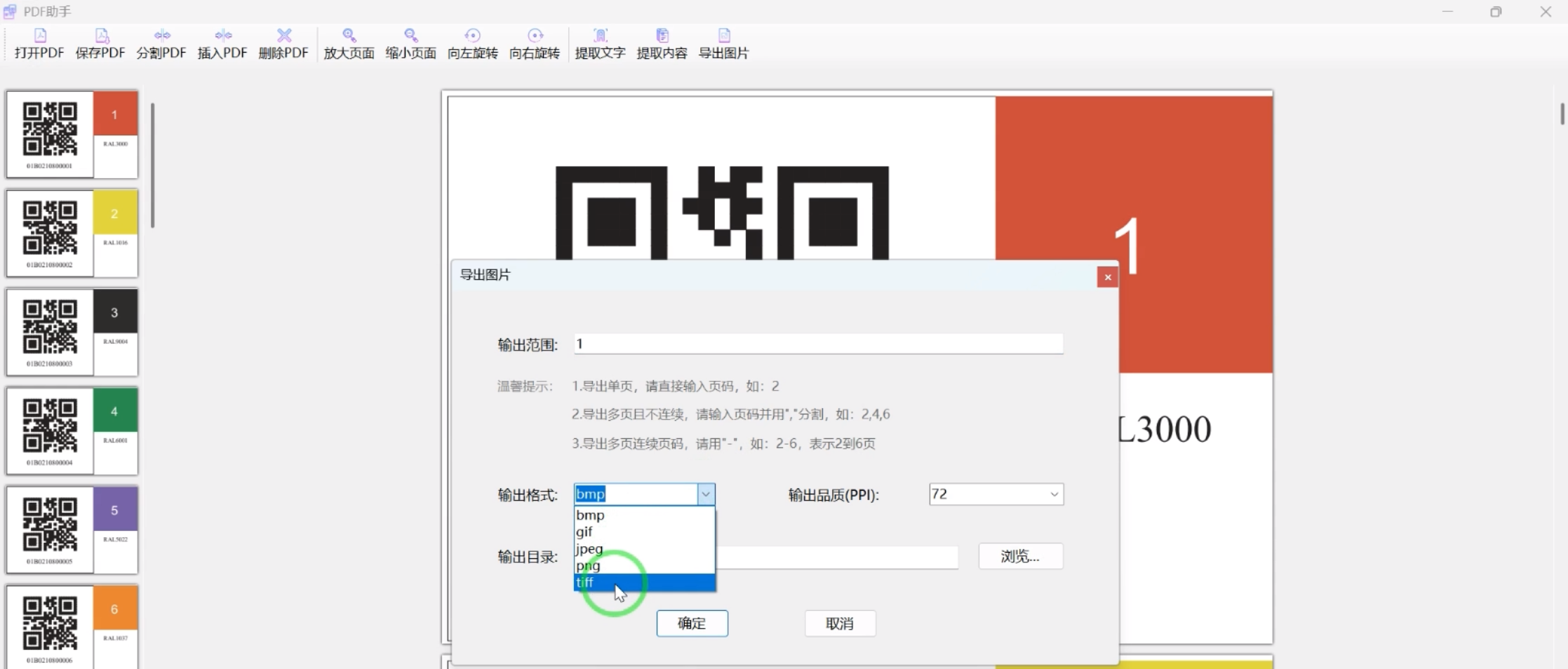The height and width of the screenshot is (669, 1568).
Task: Select page 6 thumbnail (orange)
Action: pyautogui.click(x=72, y=627)
